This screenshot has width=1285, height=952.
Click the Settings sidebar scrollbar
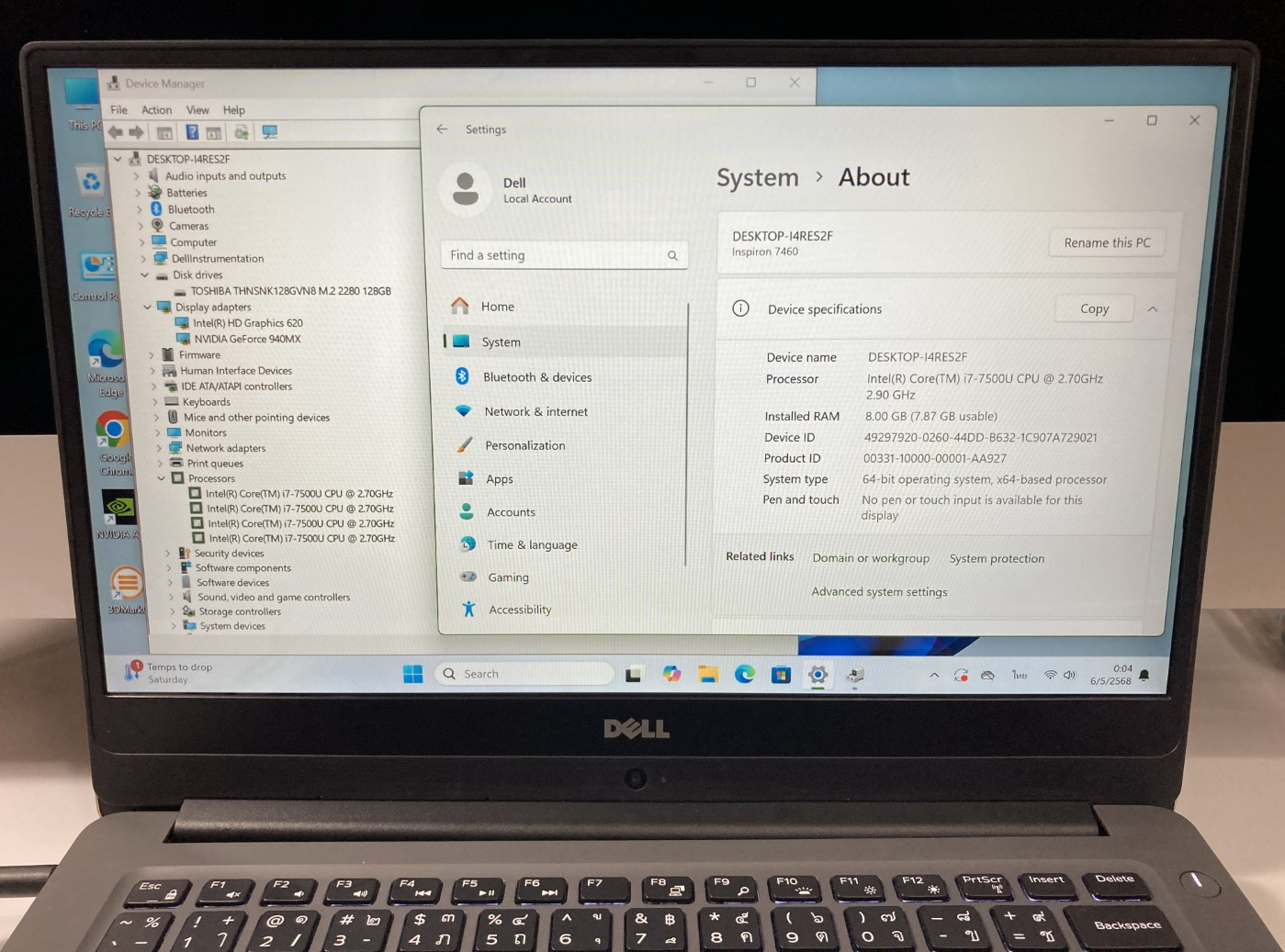pos(687,434)
